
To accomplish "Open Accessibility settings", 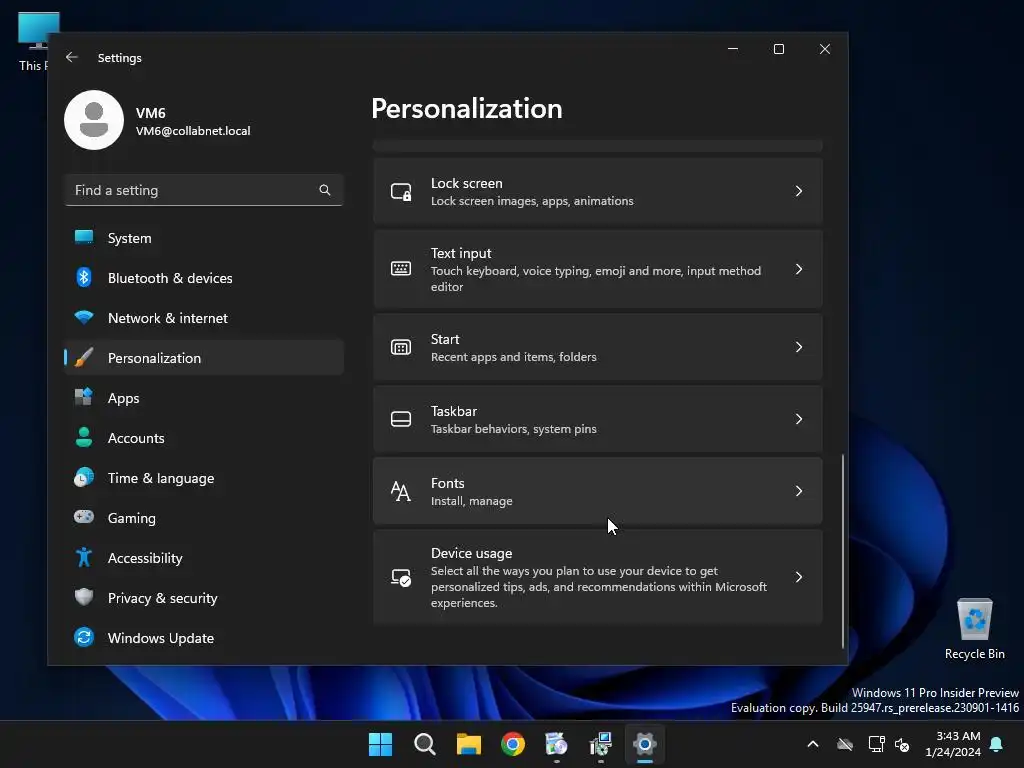I will 204,557.
